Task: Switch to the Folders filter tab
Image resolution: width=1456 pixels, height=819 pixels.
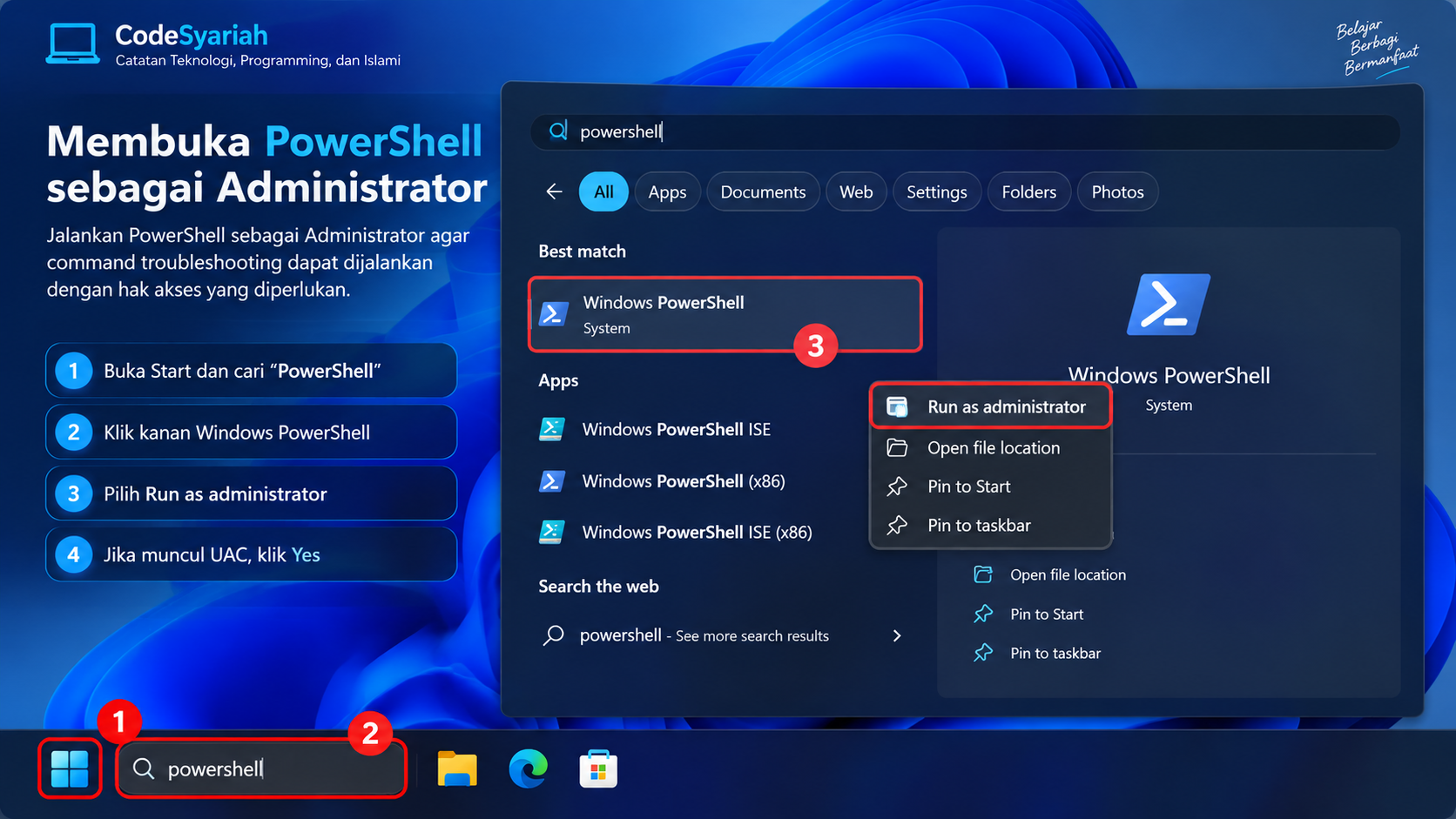Action: tap(1029, 191)
